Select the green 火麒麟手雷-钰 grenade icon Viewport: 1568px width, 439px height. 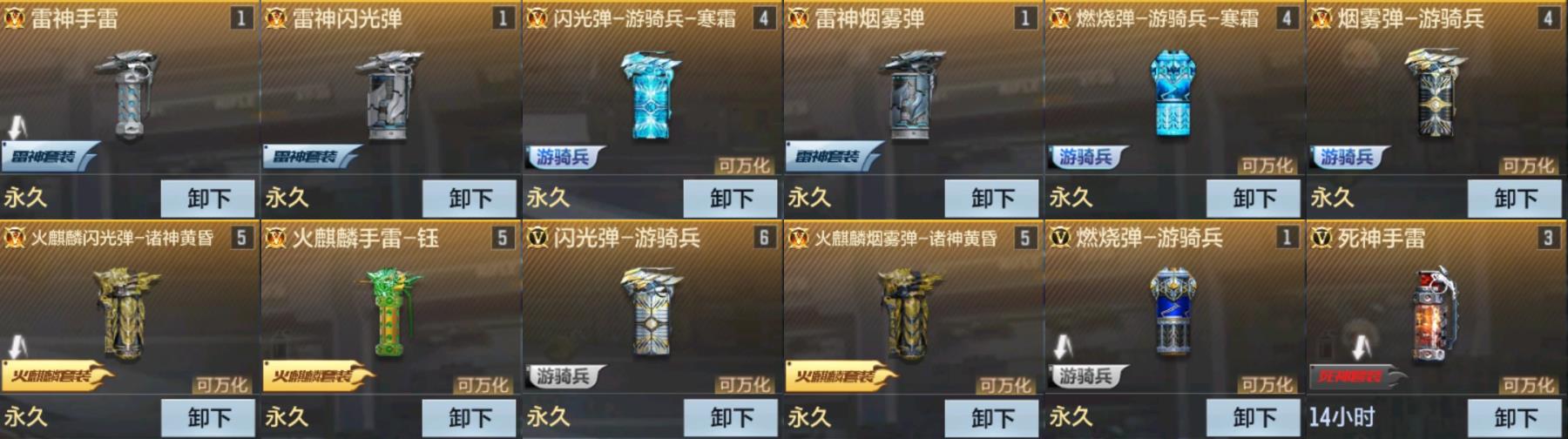click(389, 312)
